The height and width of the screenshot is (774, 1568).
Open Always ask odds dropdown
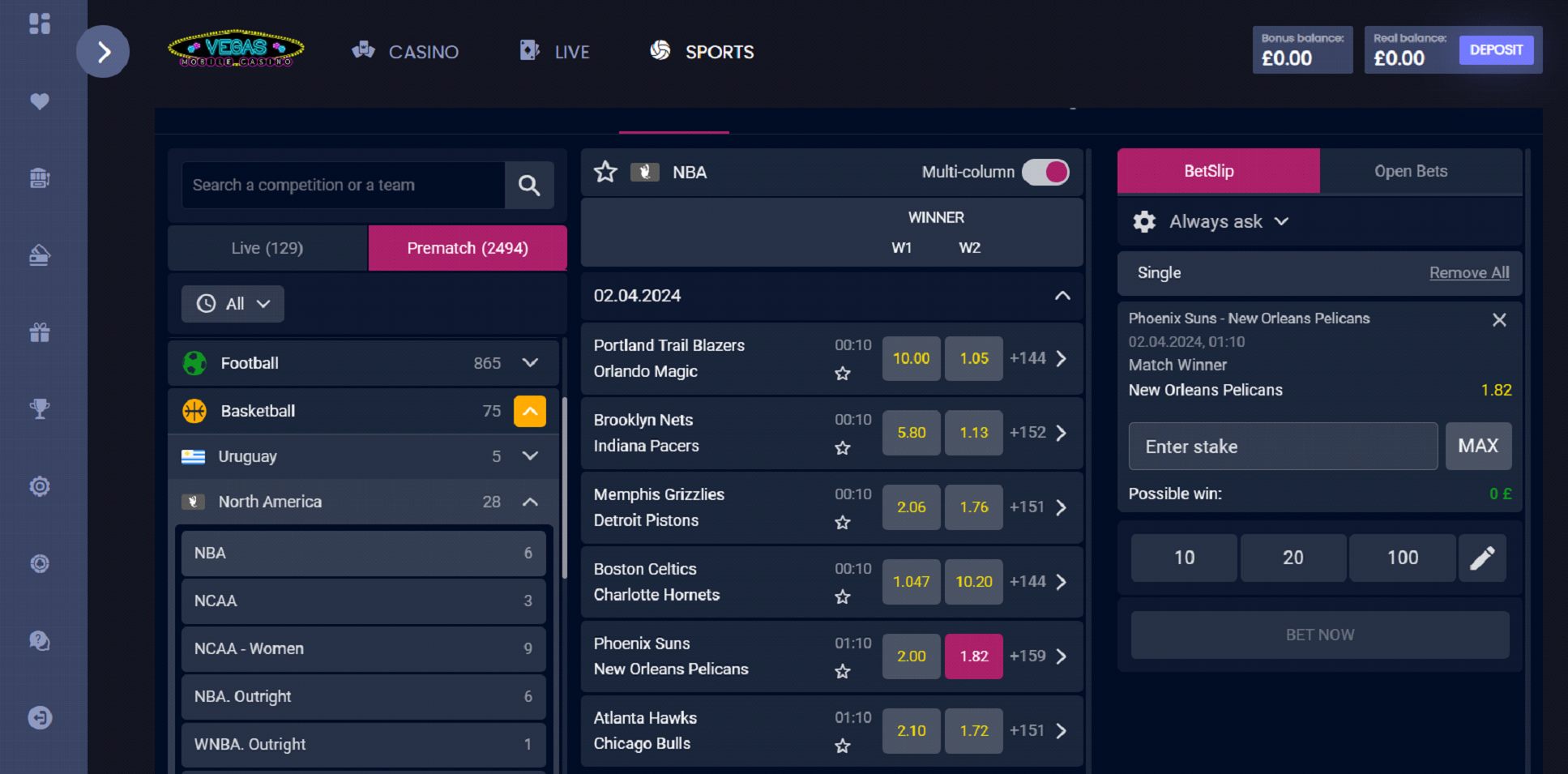pos(1228,221)
